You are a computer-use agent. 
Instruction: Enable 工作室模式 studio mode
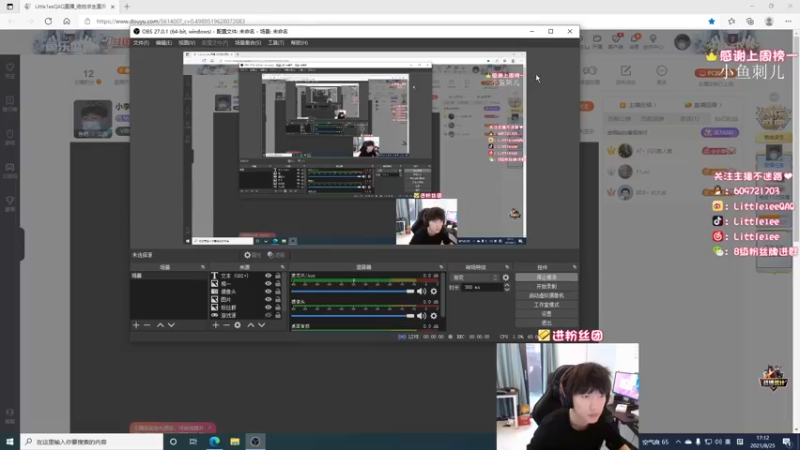click(546, 305)
